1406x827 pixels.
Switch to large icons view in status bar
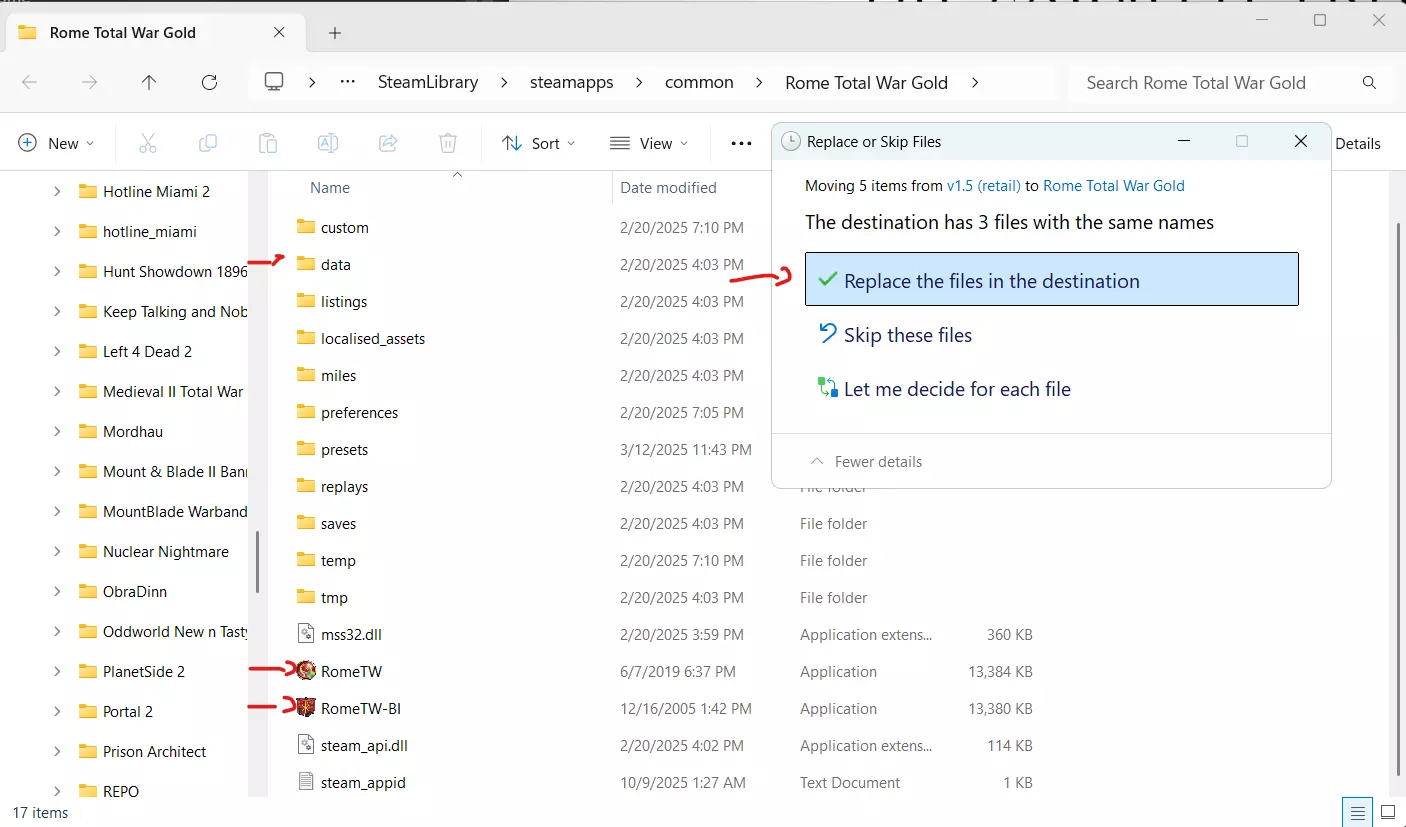[x=1387, y=811]
